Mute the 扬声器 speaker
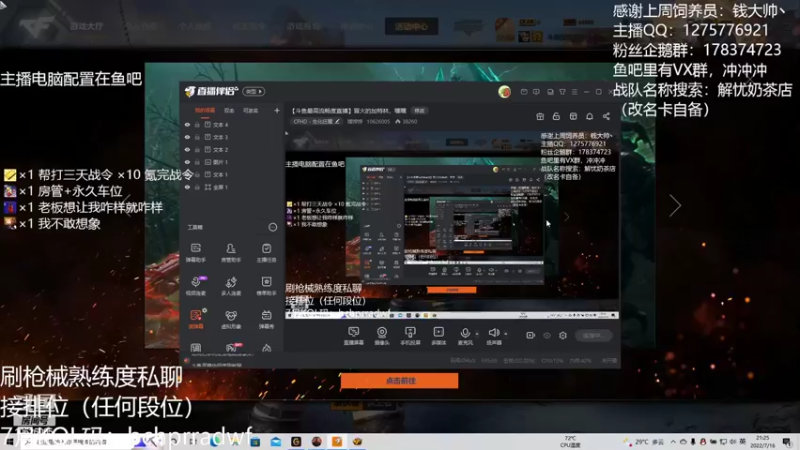Viewport: 800px width, 450px height. coord(493,336)
